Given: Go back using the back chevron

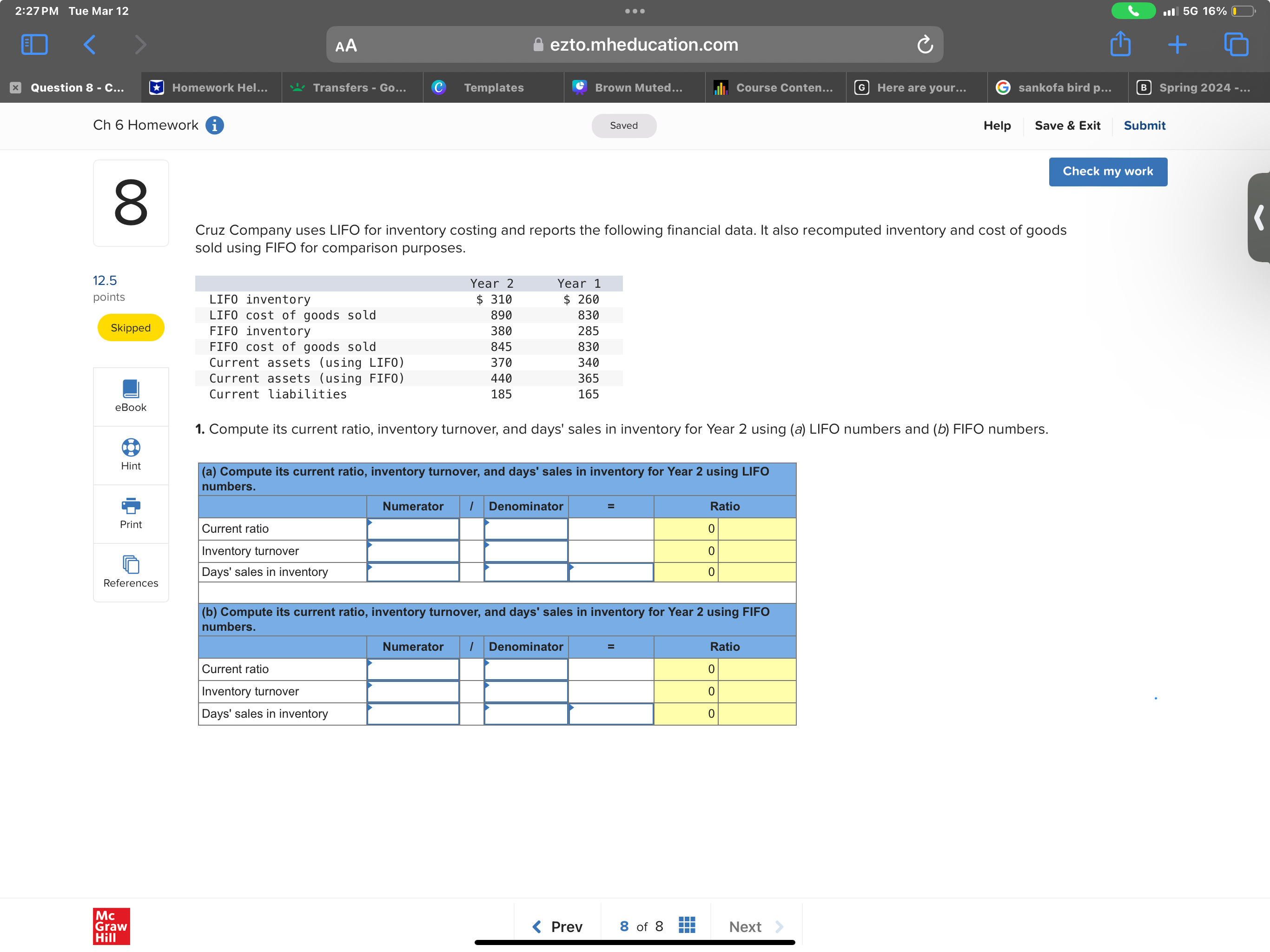Looking at the screenshot, I should pyautogui.click(x=89, y=44).
